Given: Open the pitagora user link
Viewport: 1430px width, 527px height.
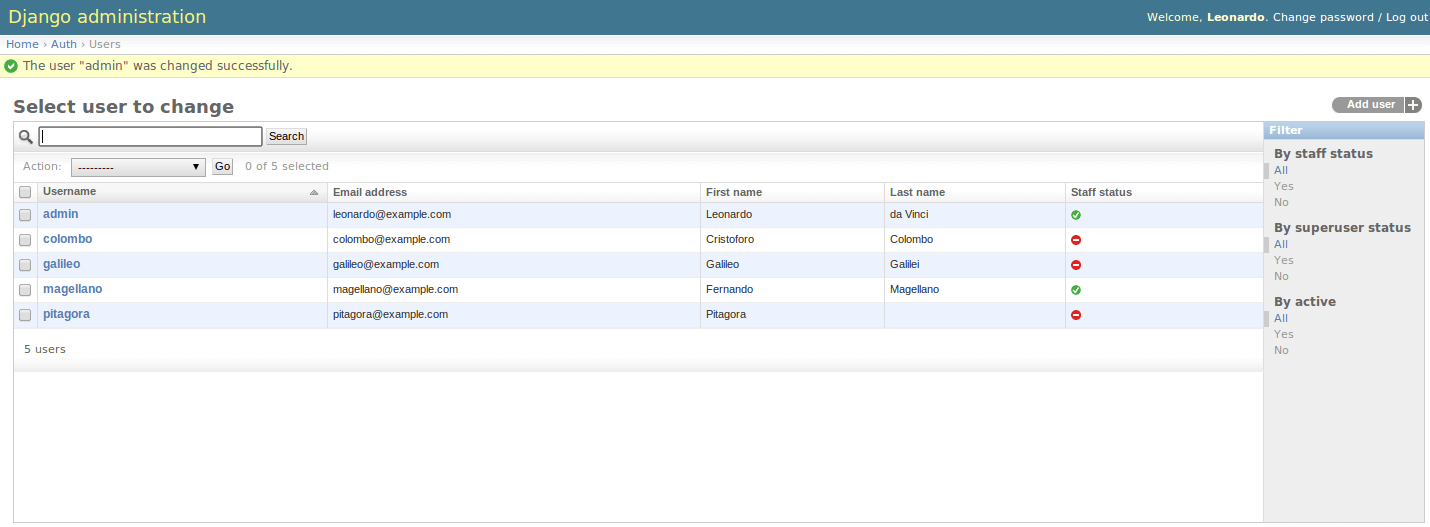Looking at the screenshot, I should tap(66, 314).
